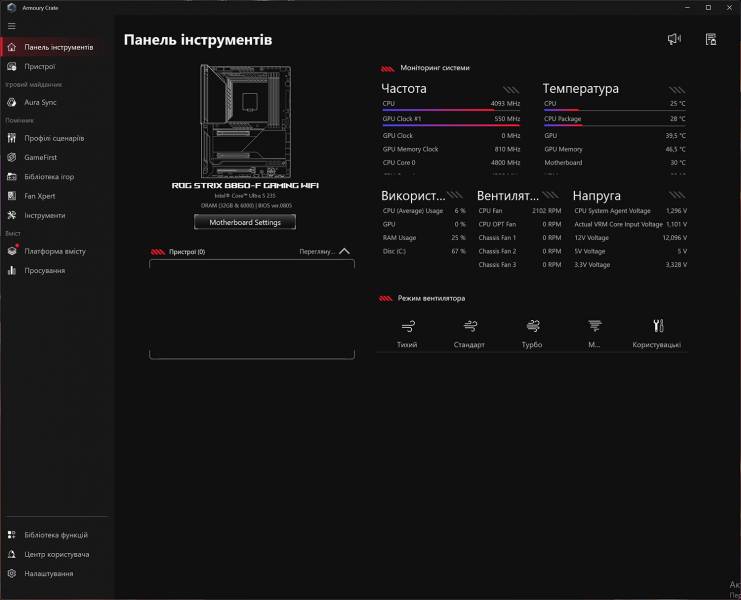
Task: Click the CPU (Average) Usage 6 % row
Action: click(424, 211)
